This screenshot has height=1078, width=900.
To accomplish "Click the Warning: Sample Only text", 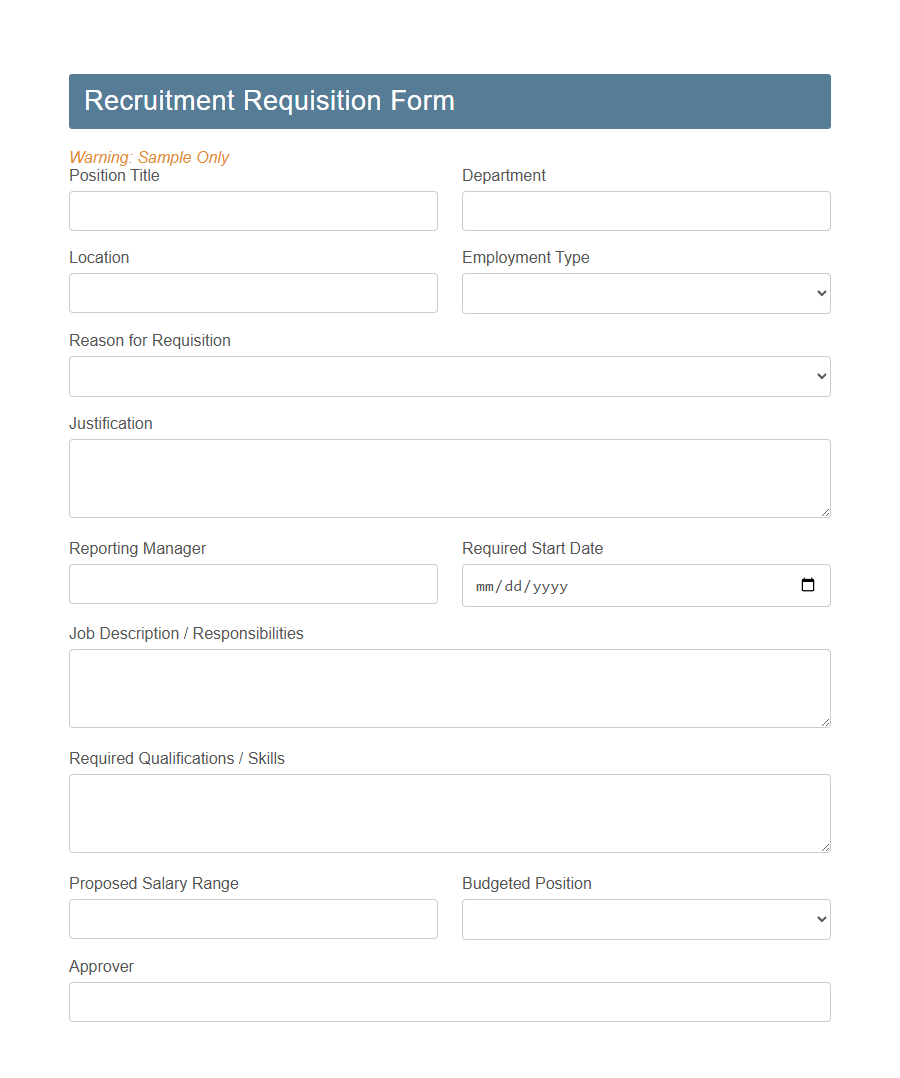I will click(149, 157).
